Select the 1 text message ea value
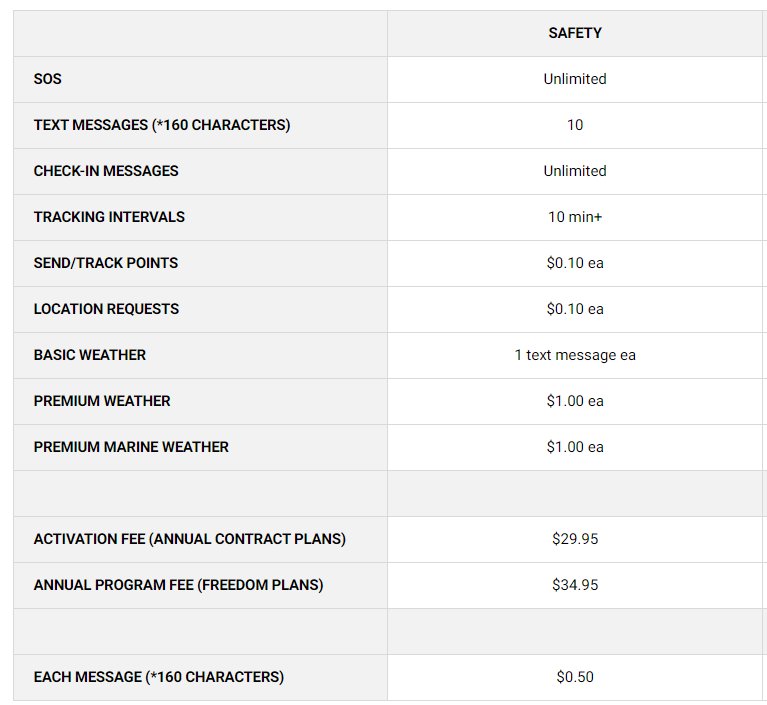The image size is (767, 705). click(574, 355)
